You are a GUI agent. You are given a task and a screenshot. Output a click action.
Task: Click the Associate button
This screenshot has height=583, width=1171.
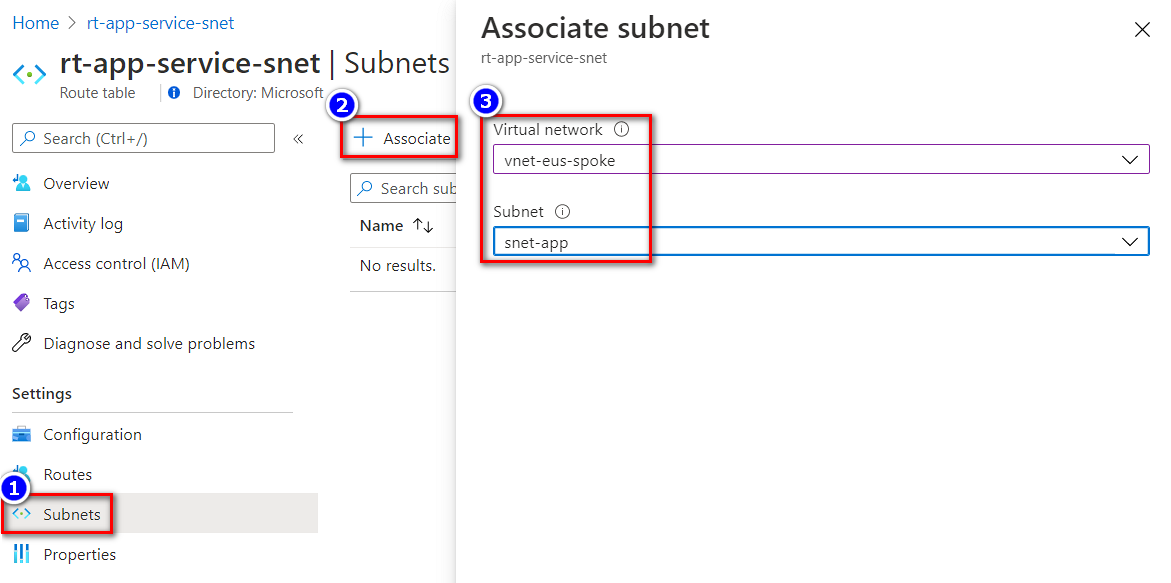click(x=403, y=139)
